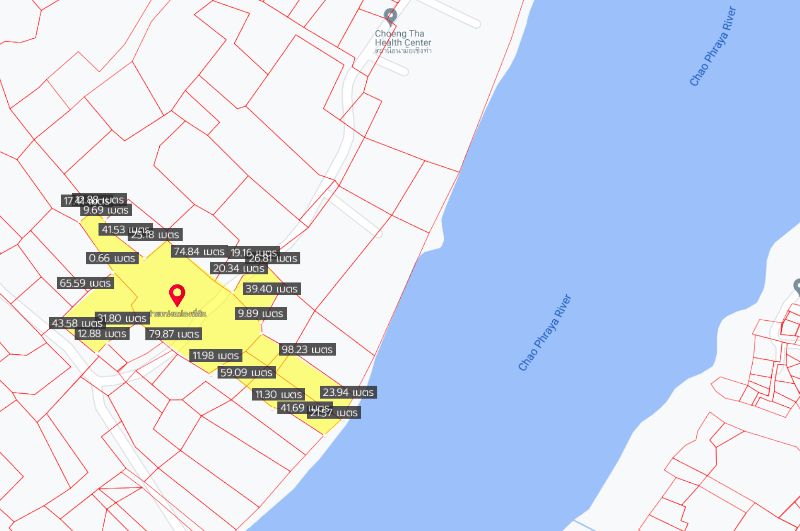Select the 98.23 เมตร measurement label
Image resolution: width=800 pixels, height=531 pixels.
click(x=307, y=350)
